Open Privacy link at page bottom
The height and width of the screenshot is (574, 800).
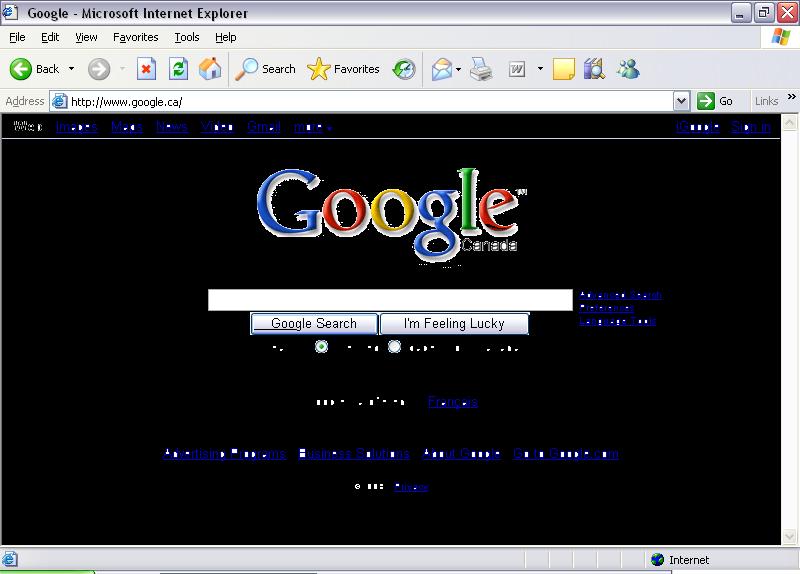tap(411, 487)
